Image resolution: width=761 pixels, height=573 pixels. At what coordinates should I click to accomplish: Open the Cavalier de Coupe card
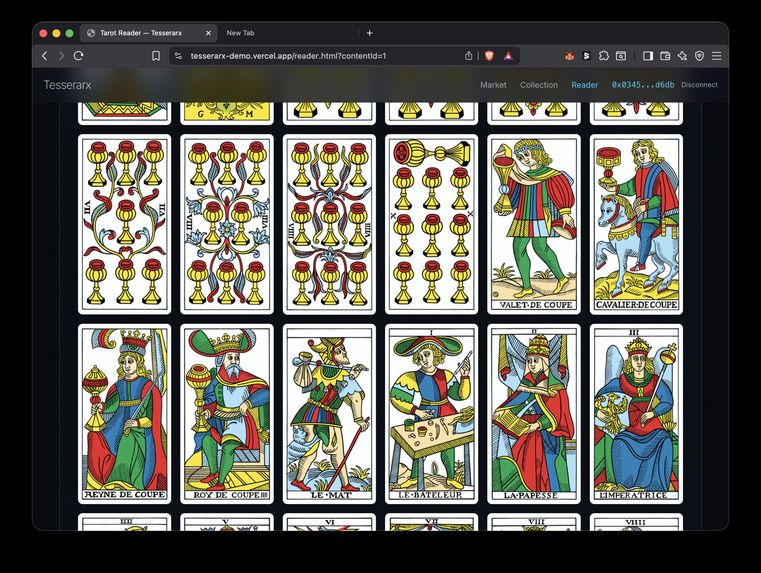[x=636, y=224]
